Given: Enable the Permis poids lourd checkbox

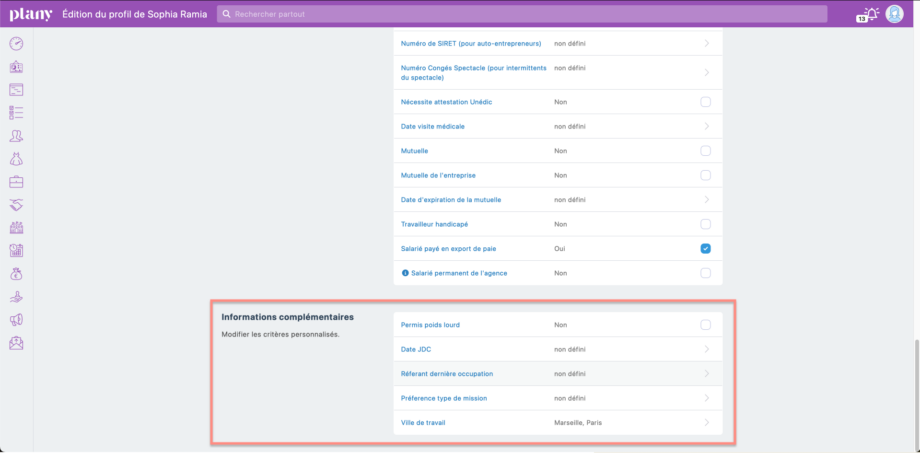Looking at the screenshot, I should pyautogui.click(x=705, y=325).
